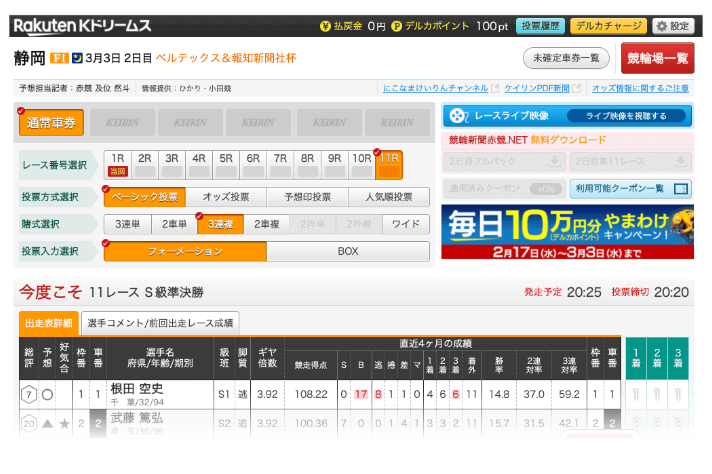Screen dimensions: 712x474
Task: Choose フォーメーション input mode
Action: (x=185, y=252)
